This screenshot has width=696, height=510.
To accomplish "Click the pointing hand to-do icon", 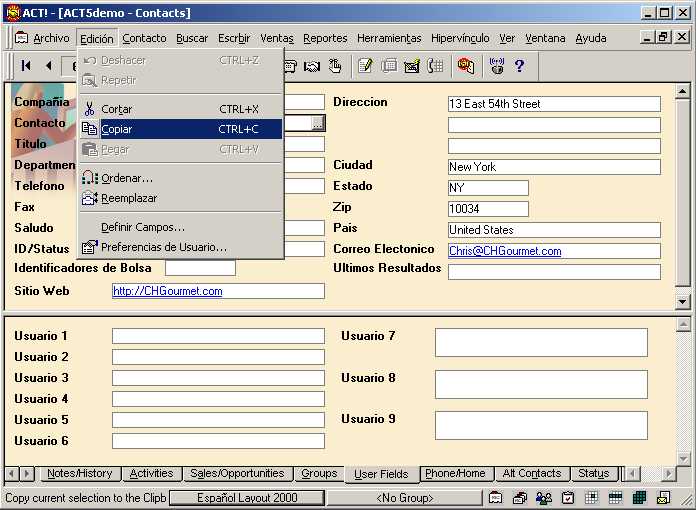I will [335, 66].
